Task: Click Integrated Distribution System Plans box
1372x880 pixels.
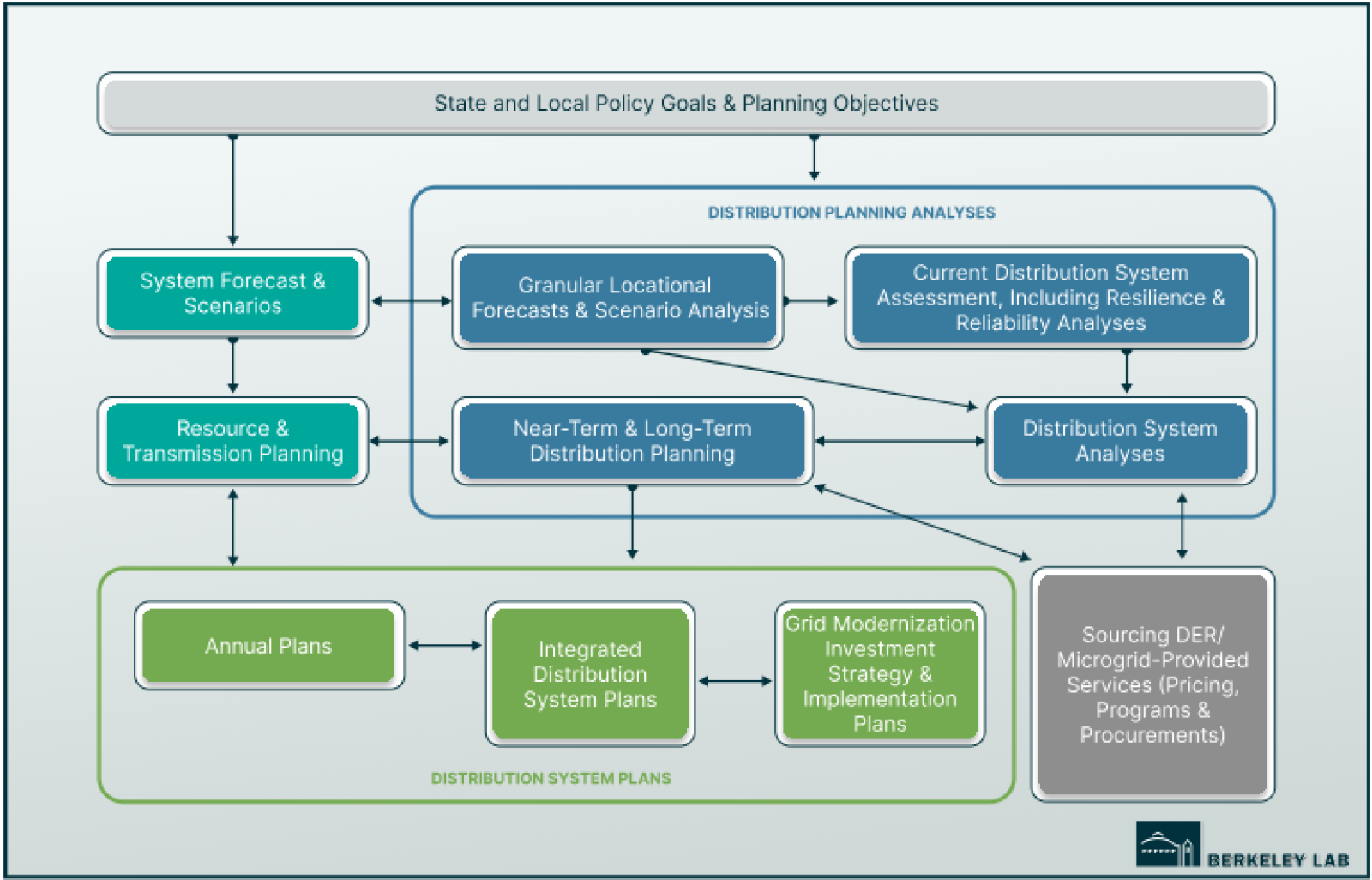Action: [590, 674]
